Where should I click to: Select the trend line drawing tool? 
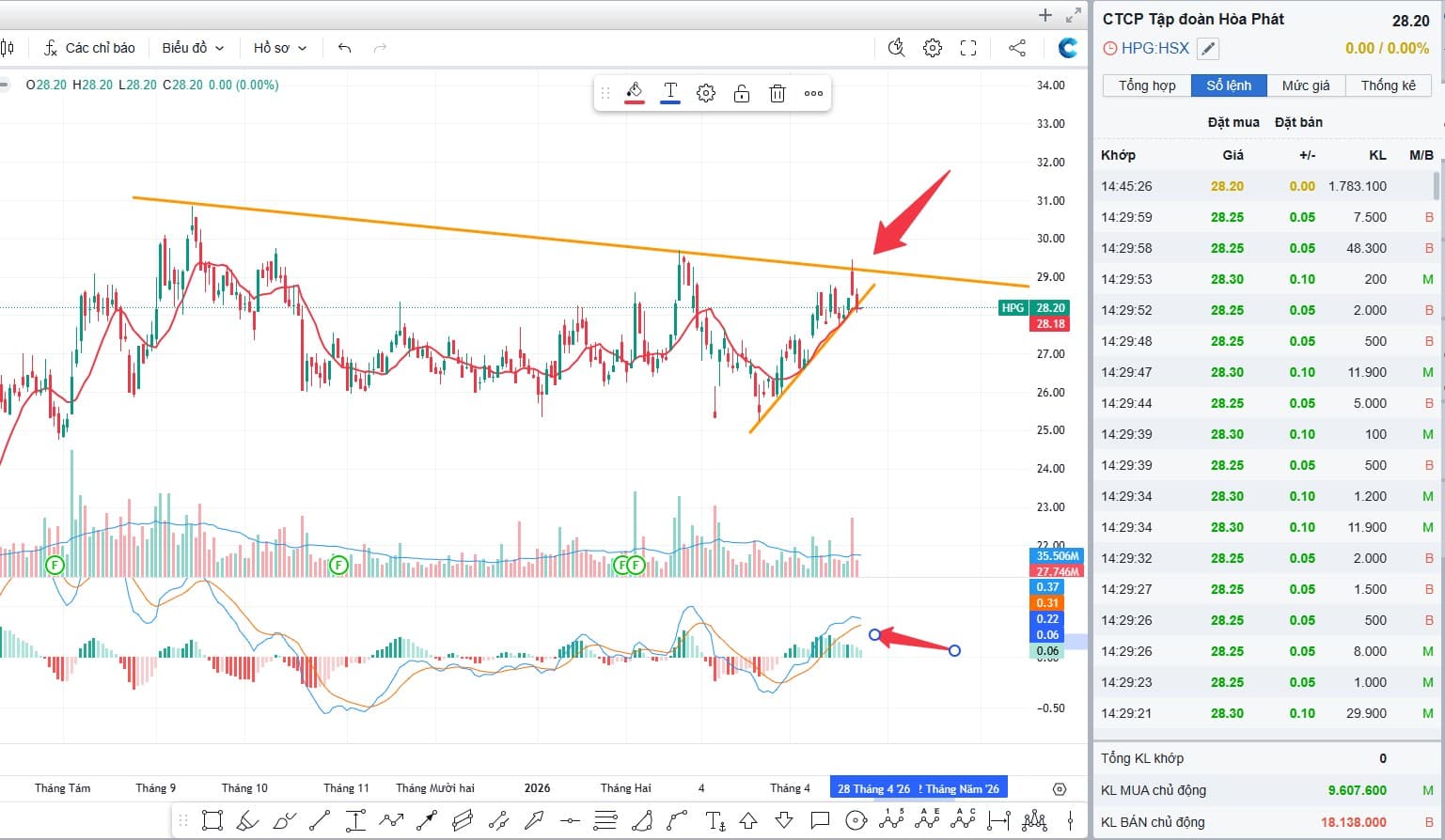pyautogui.click(x=320, y=820)
